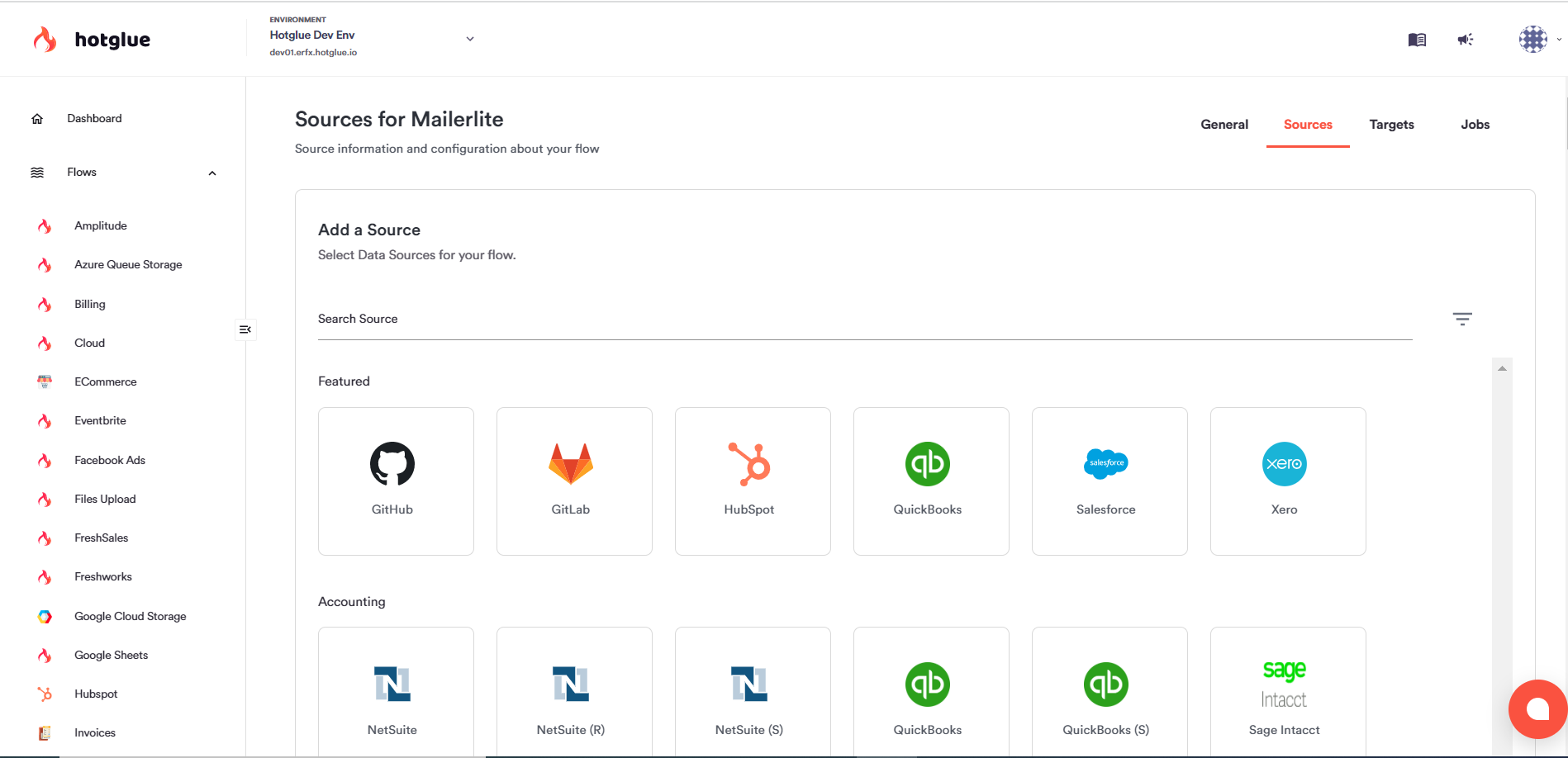
Task: Click the source list scrollbar up arrow
Action: point(1502,368)
